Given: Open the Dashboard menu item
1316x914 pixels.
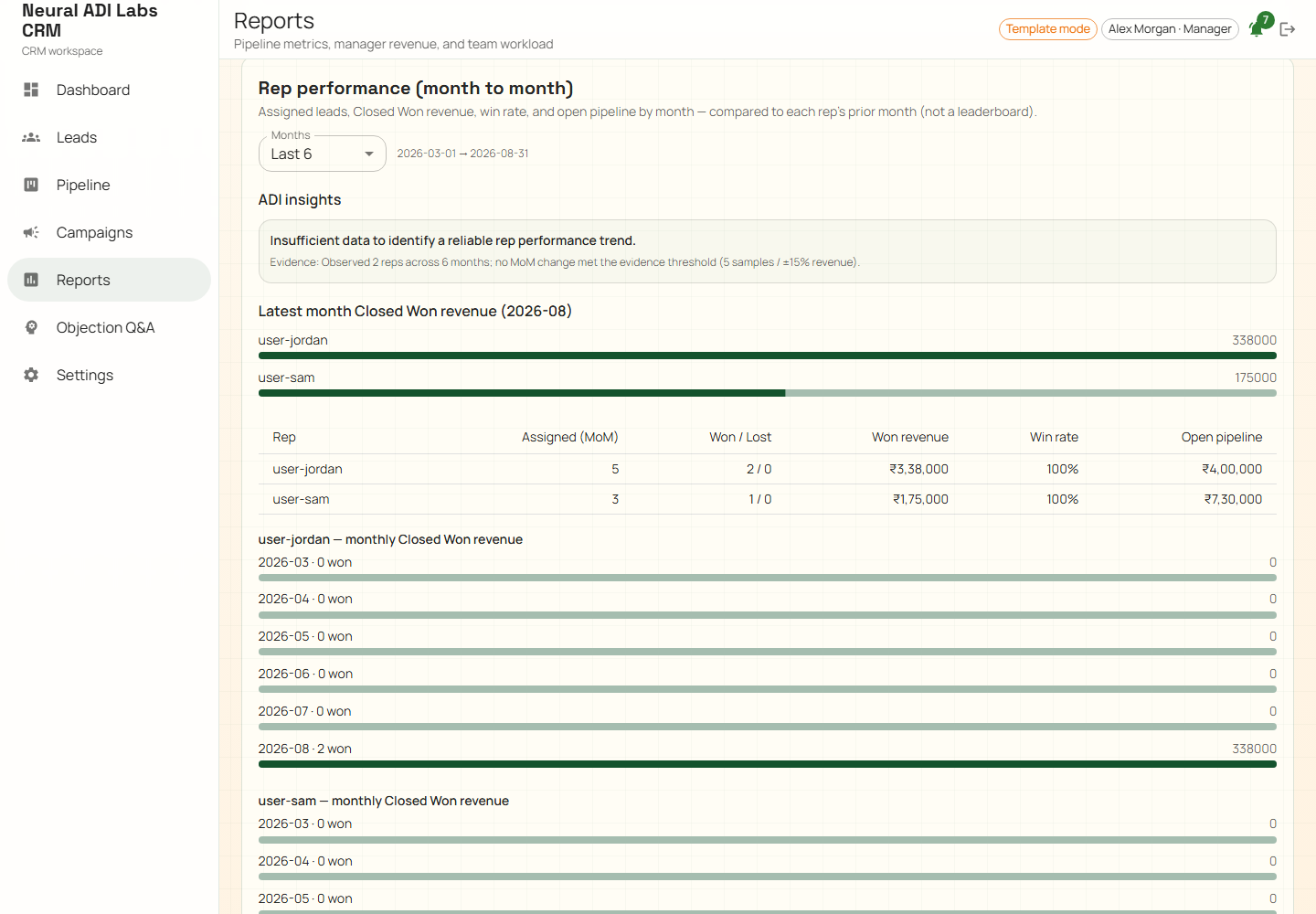Looking at the screenshot, I should (x=109, y=90).
